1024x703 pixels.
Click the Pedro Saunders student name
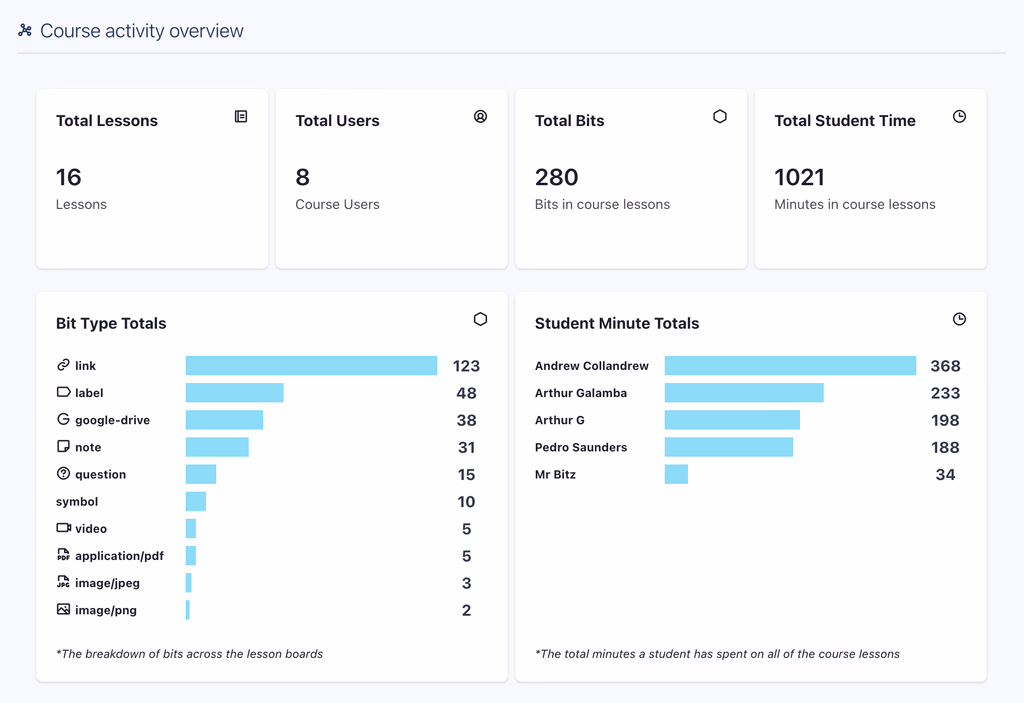(581, 447)
